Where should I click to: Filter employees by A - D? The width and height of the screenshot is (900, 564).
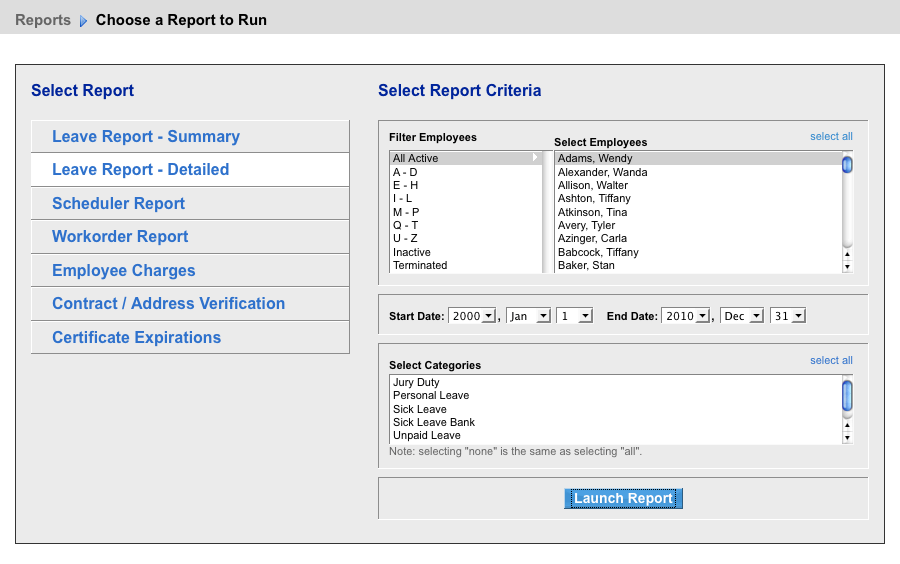click(465, 172)
